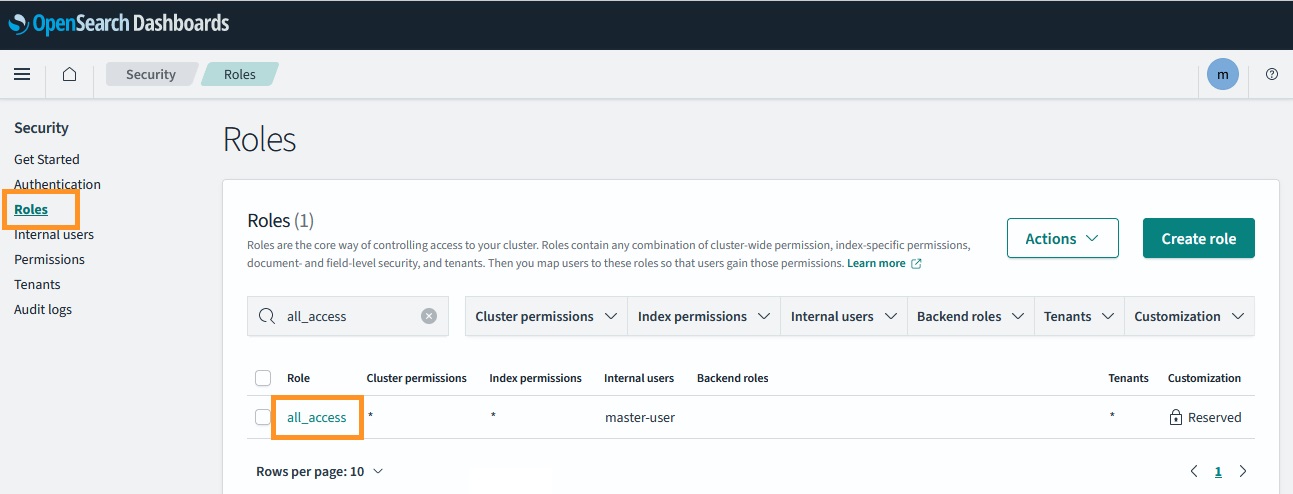Click the external link icon beside Learn more
Viewport: 1293px width, 494px height.
[x=916, y=264]
